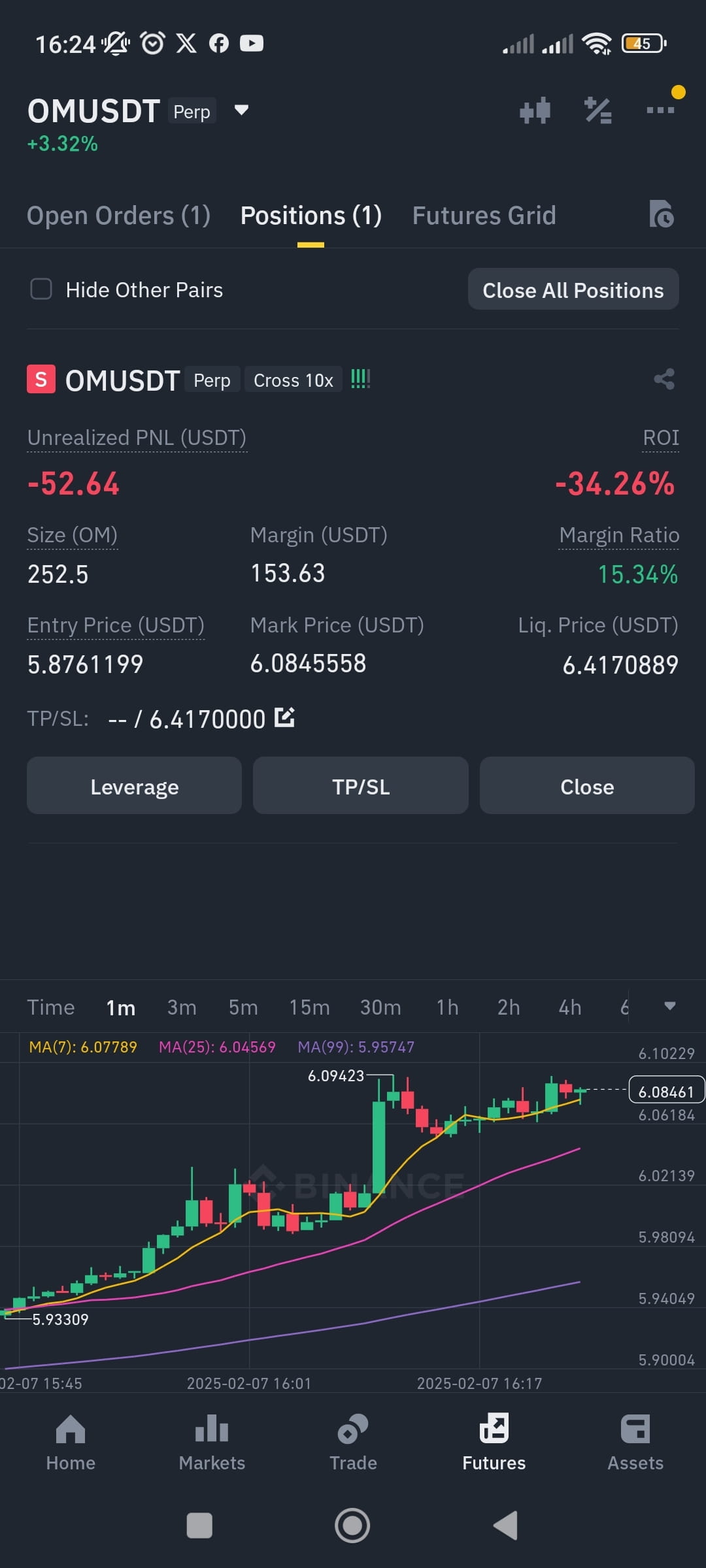Viewport: 706px width, 1568px height.
Task: Tap the Cross 10x margin mode tag
Action: [294, 380]
